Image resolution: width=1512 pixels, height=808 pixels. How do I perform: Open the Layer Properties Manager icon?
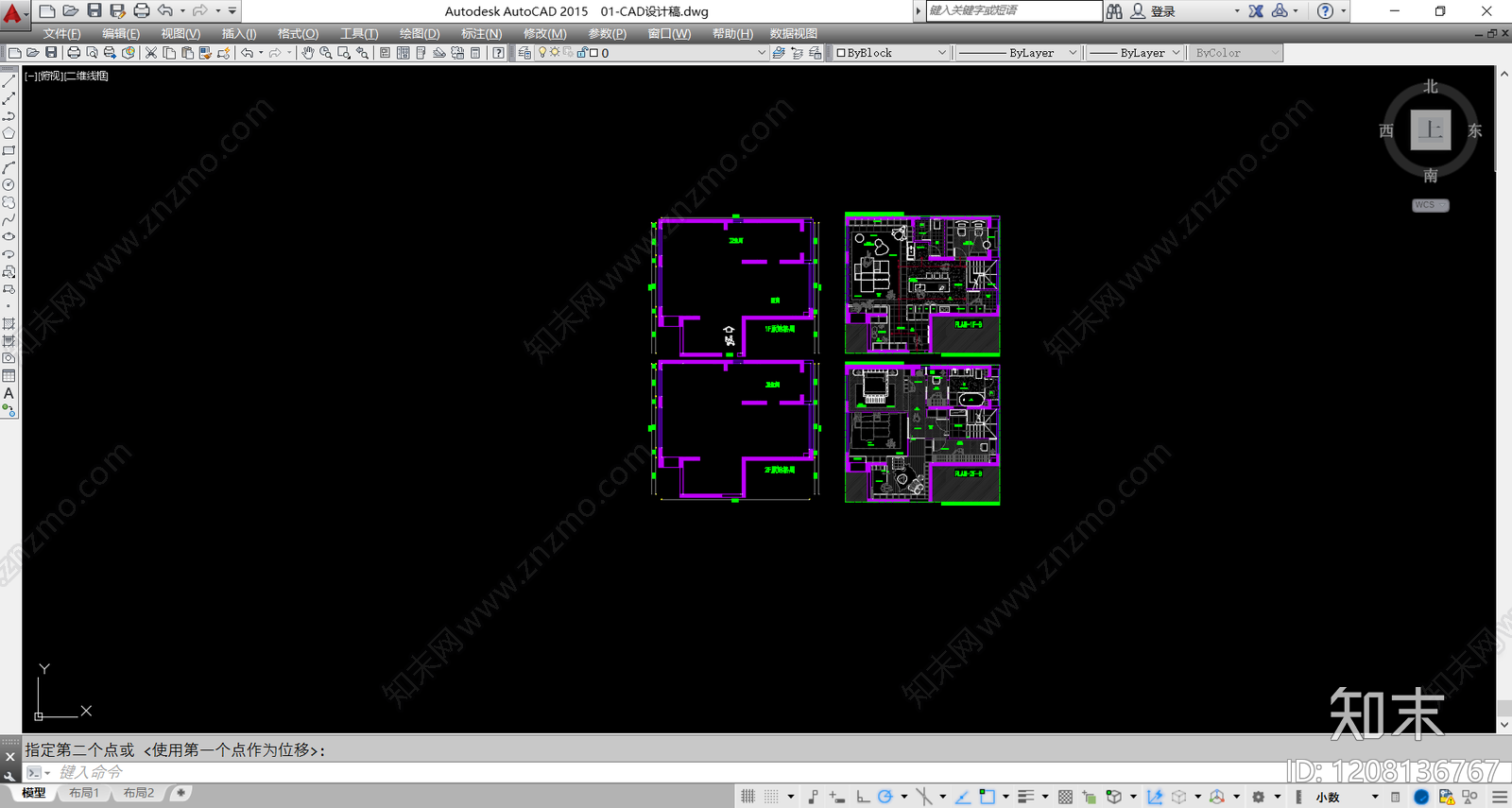(x=524, y=53)
